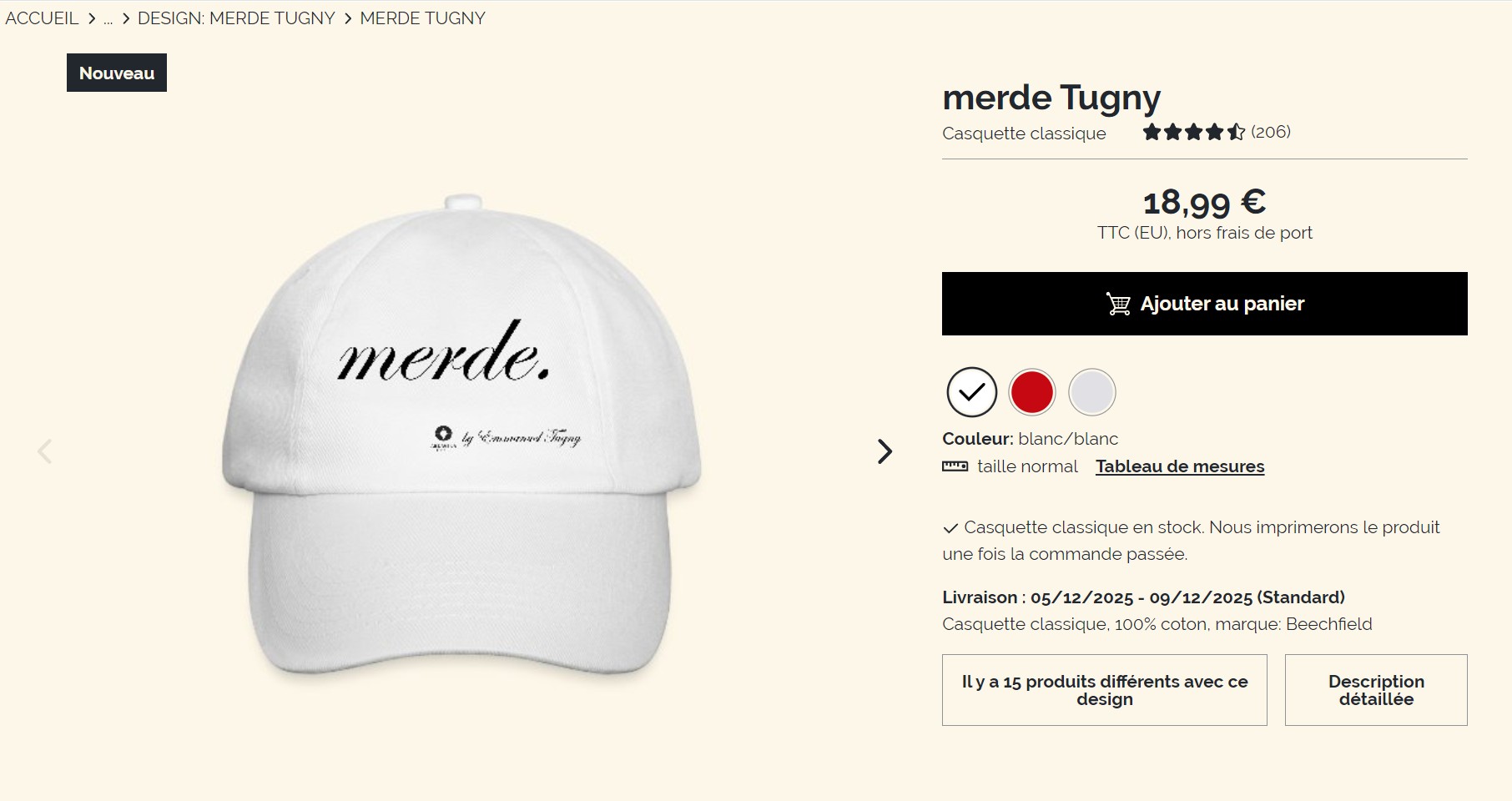The image size is (1512, 801).
Task: Click the shopping cart icon on the button
Action: [x=1118, y=304]
